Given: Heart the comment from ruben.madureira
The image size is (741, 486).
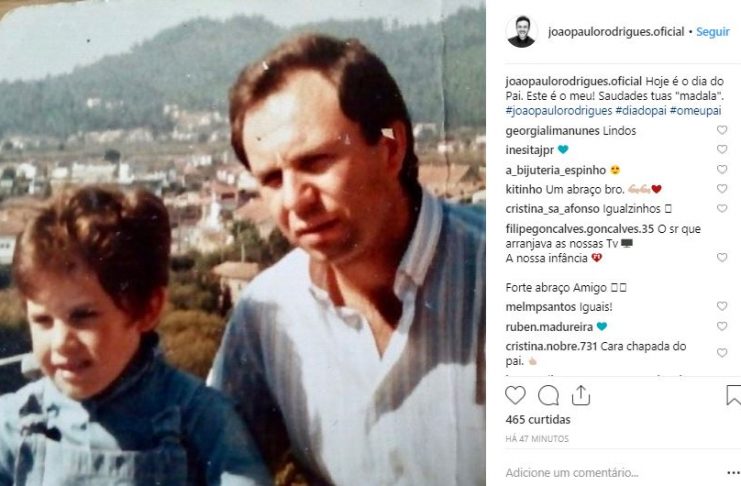Looking at the screenshot, I should pos(722,326).
